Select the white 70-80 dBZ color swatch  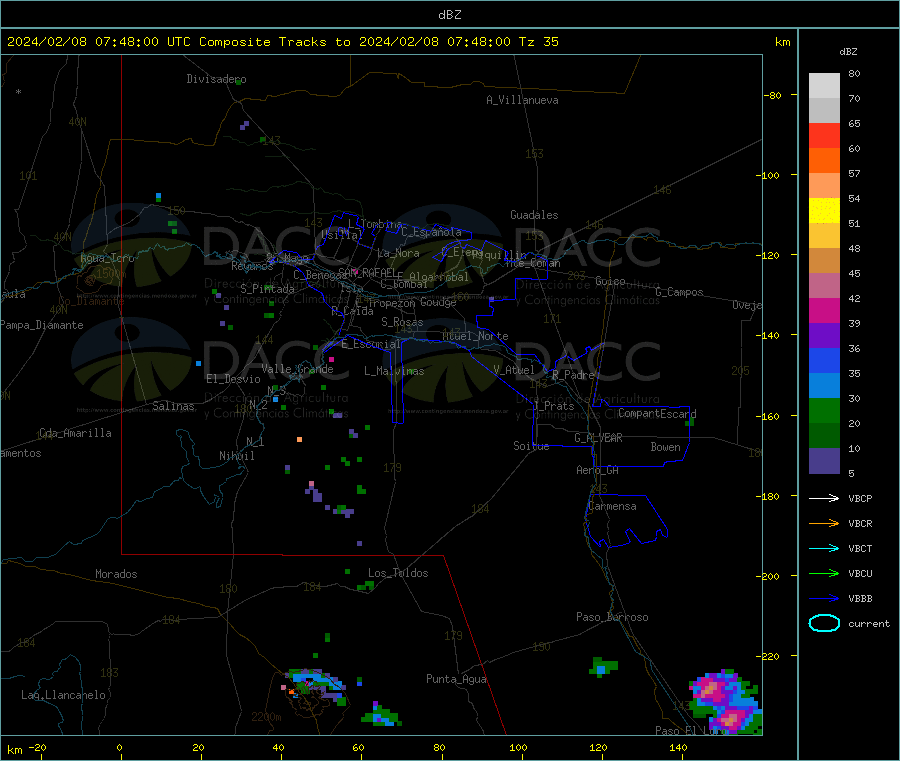click(824, 86)
